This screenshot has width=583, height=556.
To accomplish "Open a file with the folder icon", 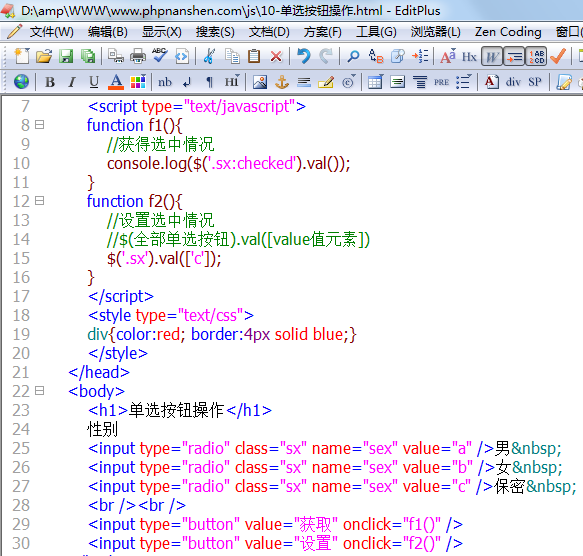I will tap(44, 57).
